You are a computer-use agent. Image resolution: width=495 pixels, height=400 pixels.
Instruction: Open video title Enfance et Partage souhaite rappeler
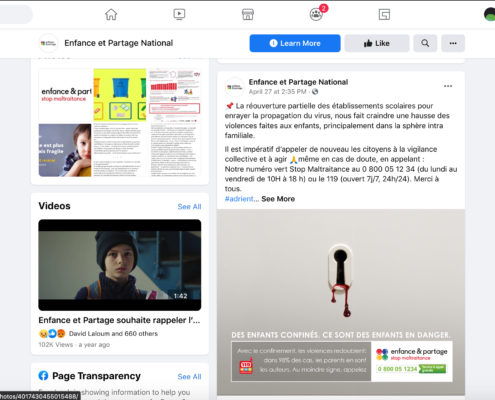point(119,320)
